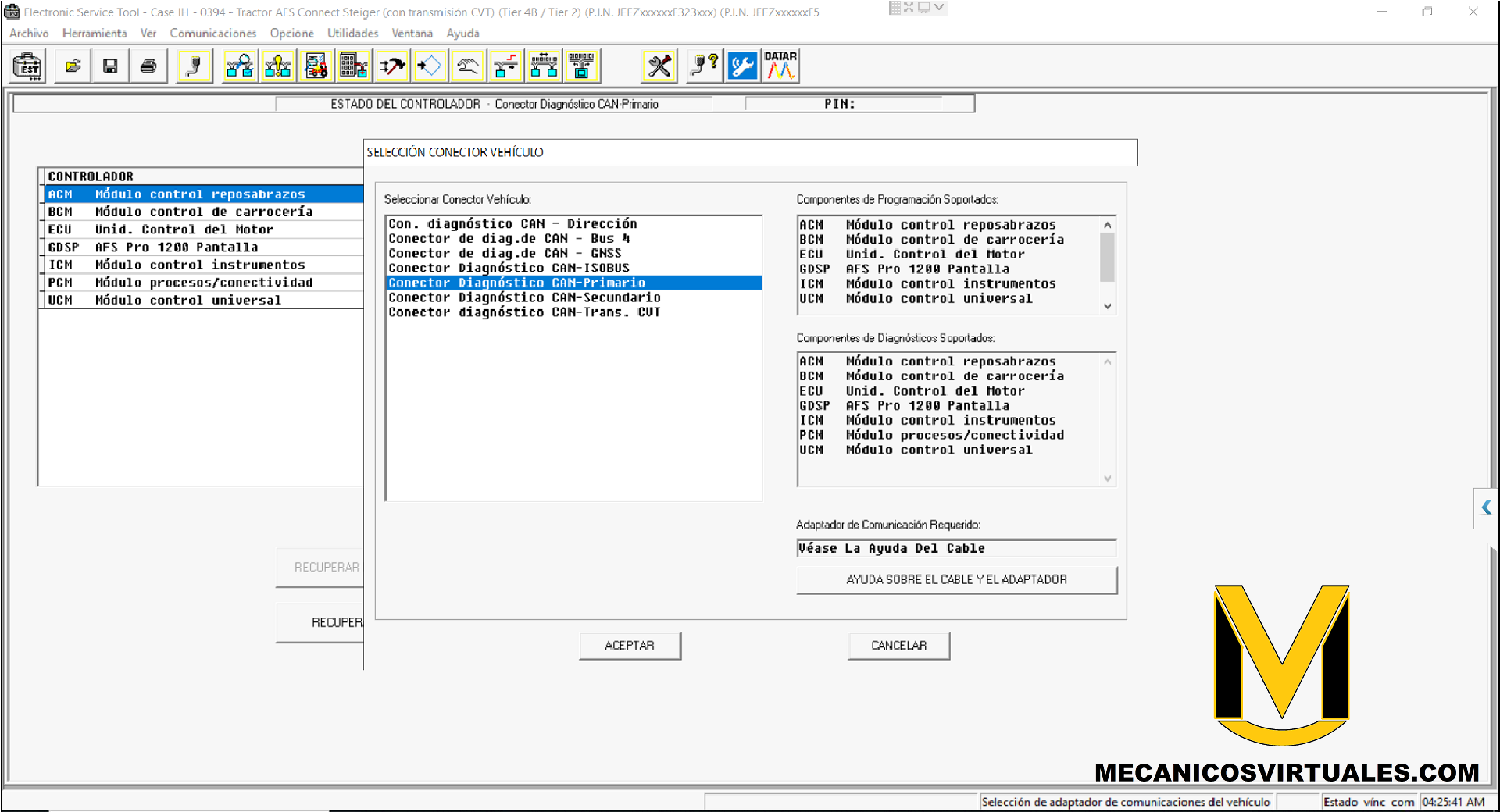Print using the printer toolbar icon
Screen dimensions: 1500x812
[x=148, y=66]
